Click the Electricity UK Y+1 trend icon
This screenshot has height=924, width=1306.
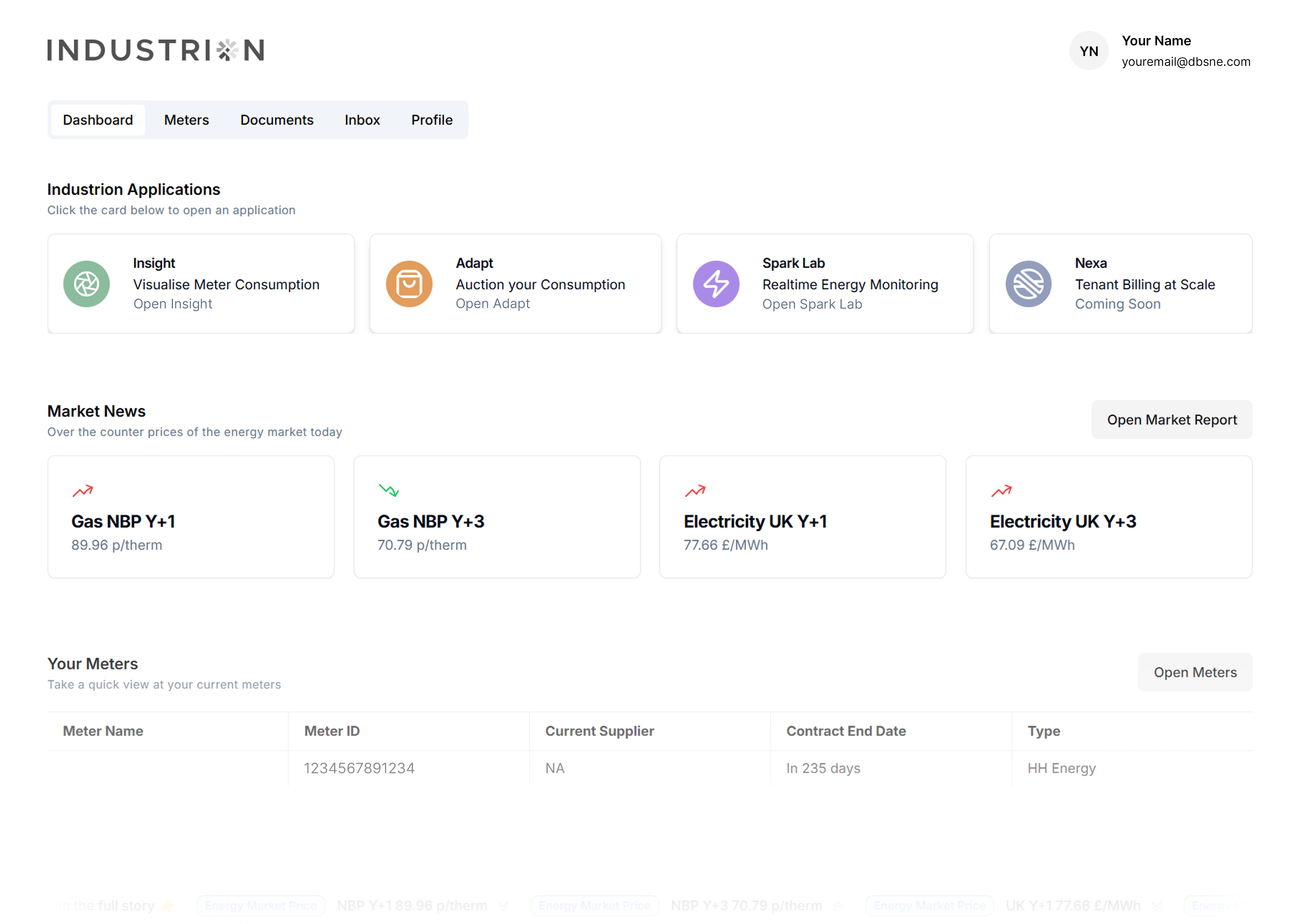pos(694,491)
